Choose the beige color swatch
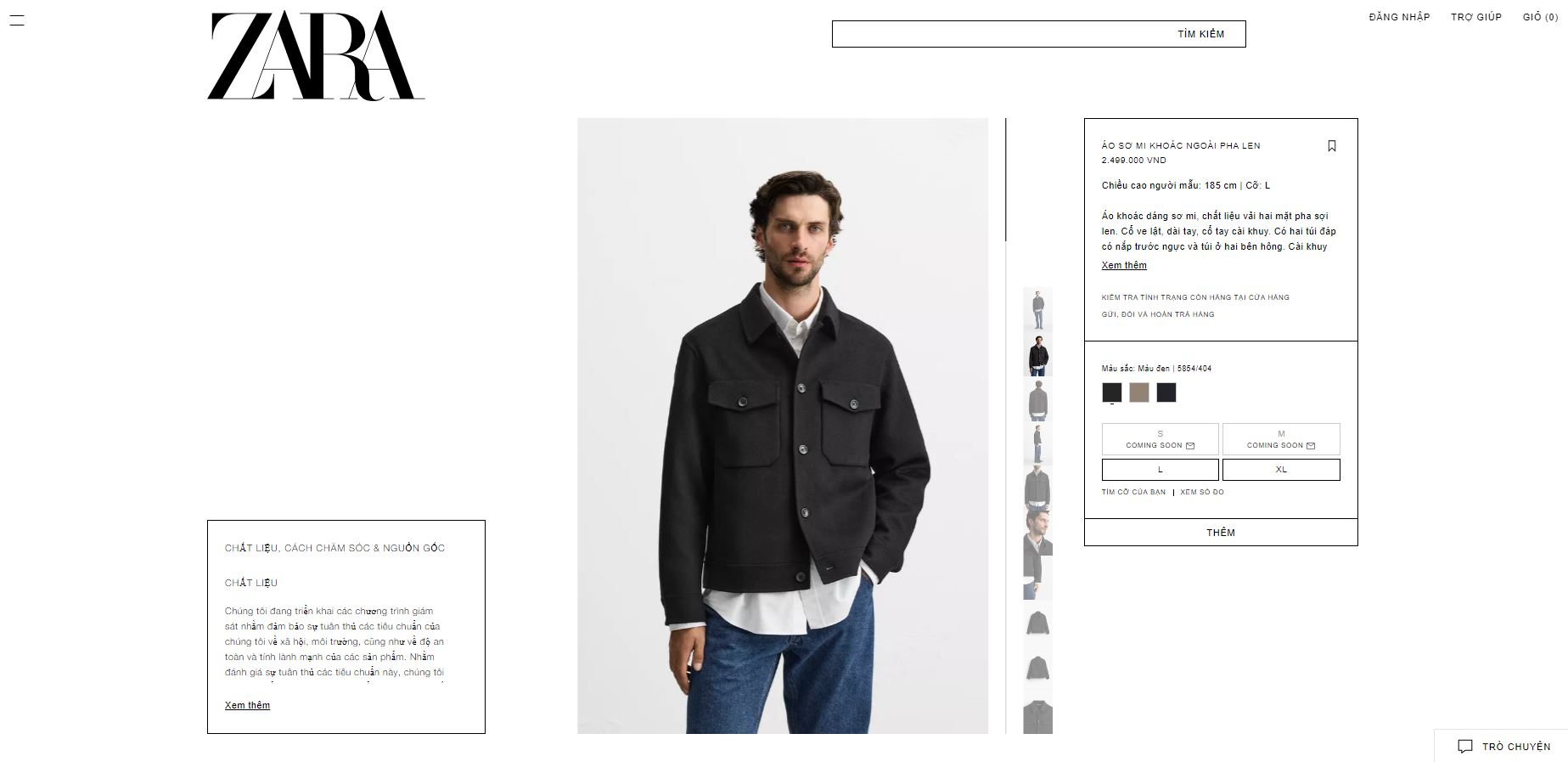The width and height of the screenshot is (1568, 762). [1139, 392]
